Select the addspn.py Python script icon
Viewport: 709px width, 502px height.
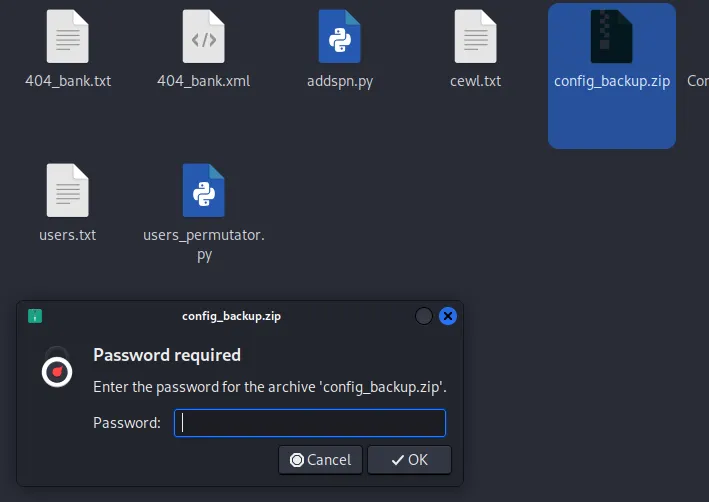339,37
